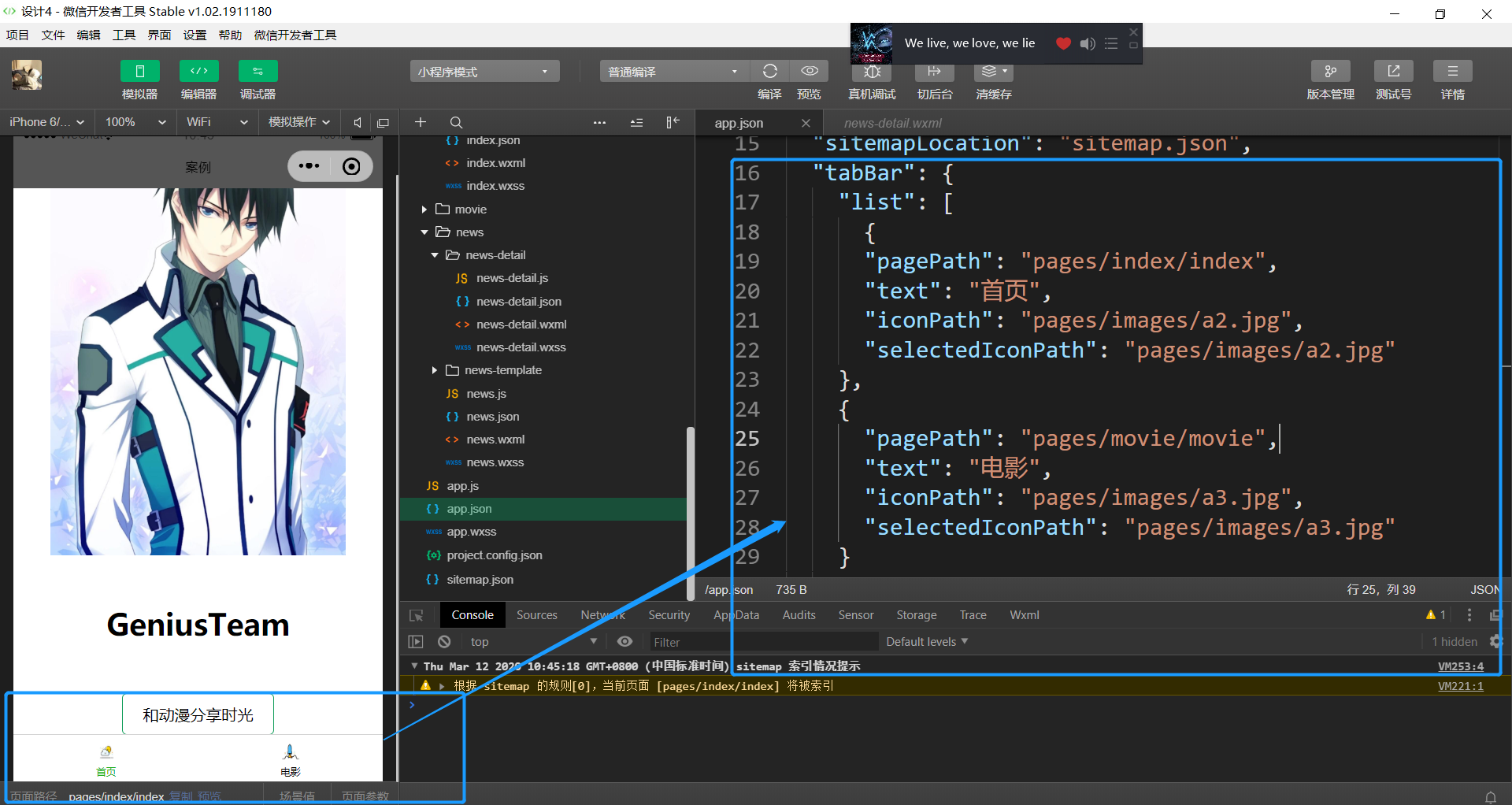
Task: Click the 和动漫分享时光 button in simulator
Action: click(x=198, y=714)
